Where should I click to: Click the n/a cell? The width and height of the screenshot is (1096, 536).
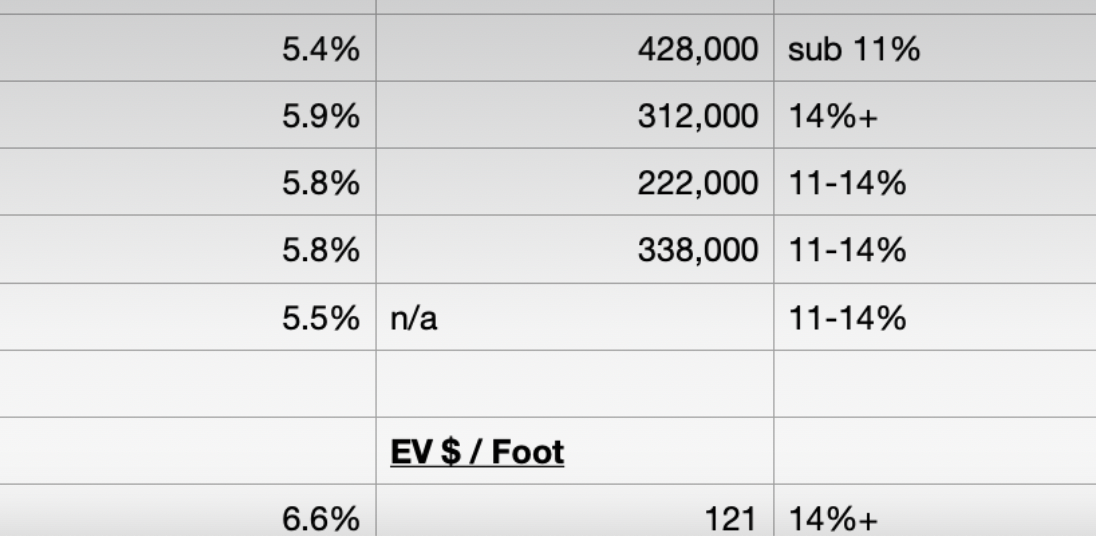point(575,317)
